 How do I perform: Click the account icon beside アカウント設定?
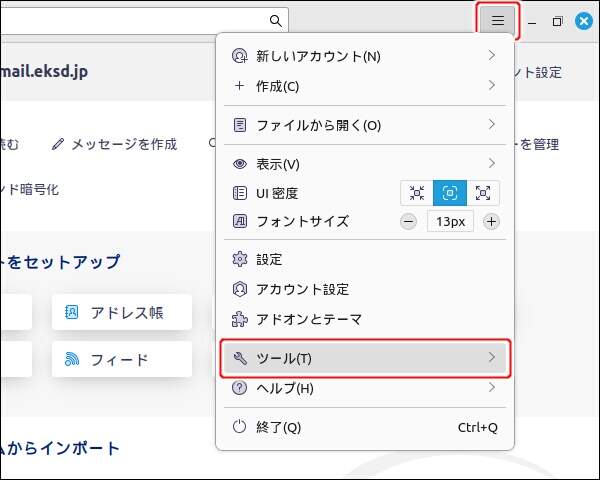(240, 289)
